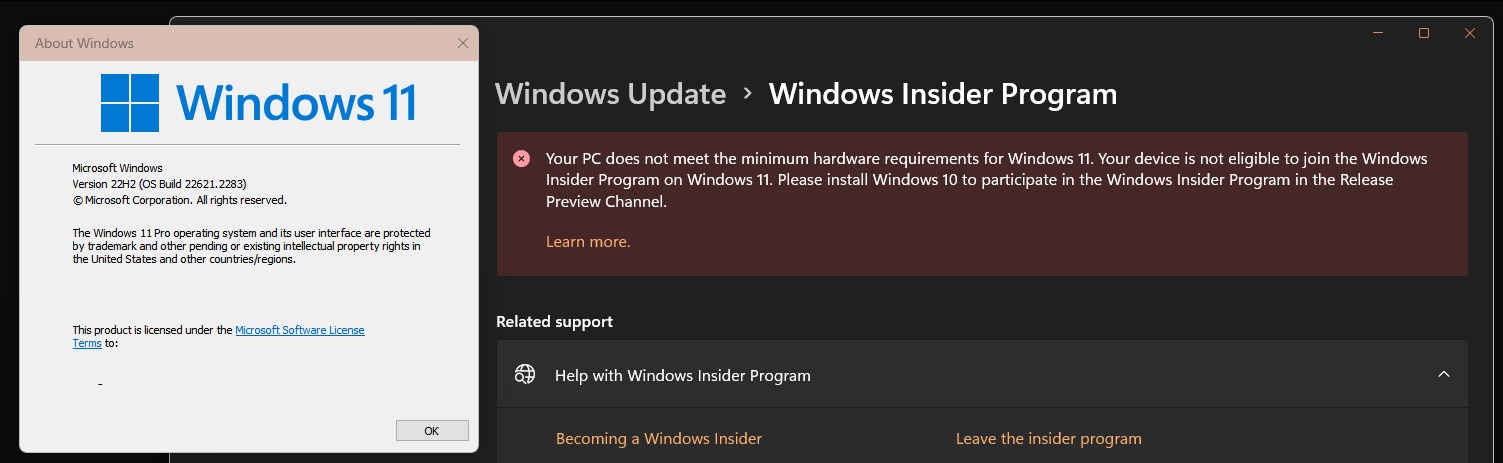Click the version and OS build text
The image size is (1503, 463).
click(x=159, y=184)
